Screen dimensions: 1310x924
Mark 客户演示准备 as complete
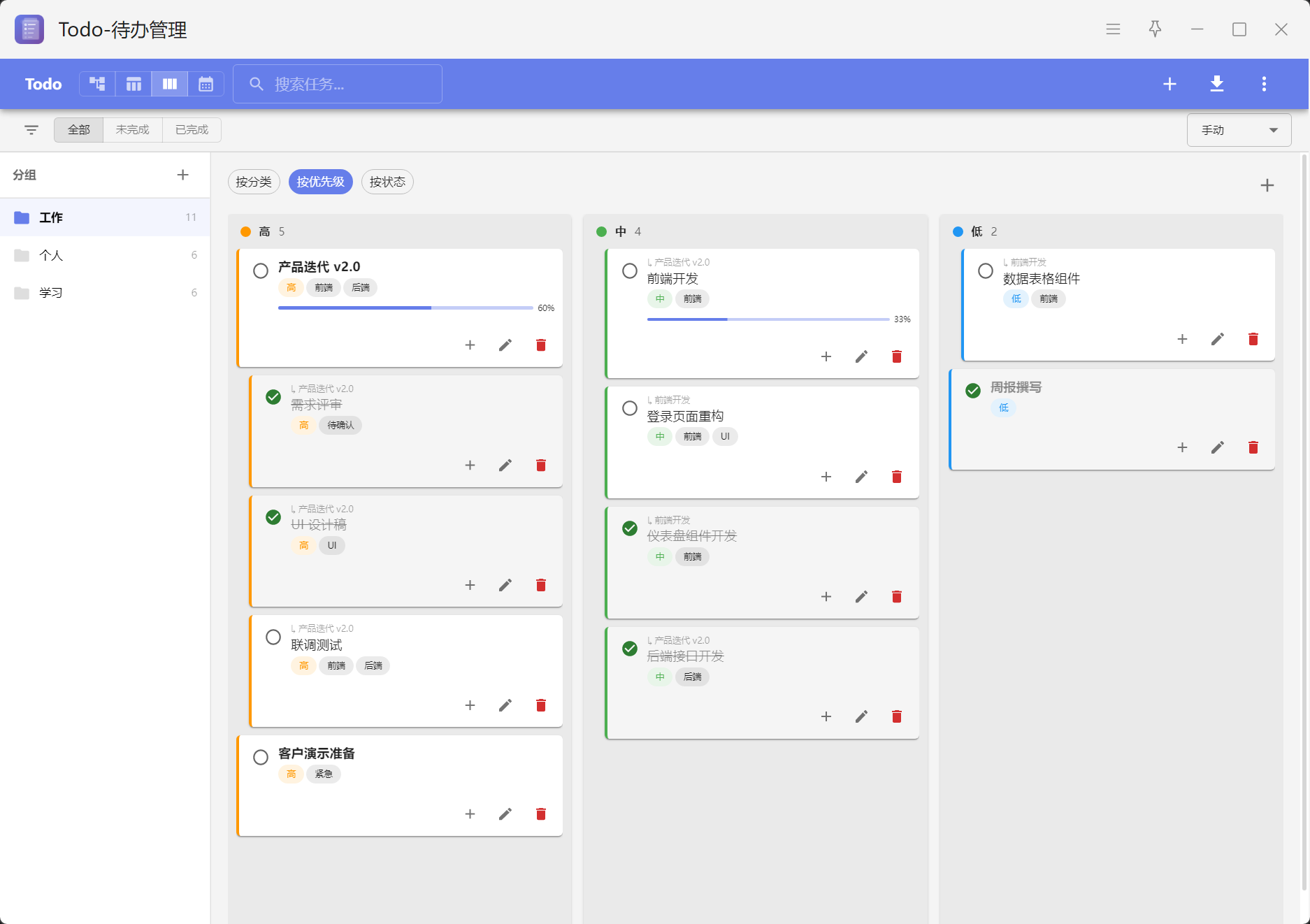261,757
